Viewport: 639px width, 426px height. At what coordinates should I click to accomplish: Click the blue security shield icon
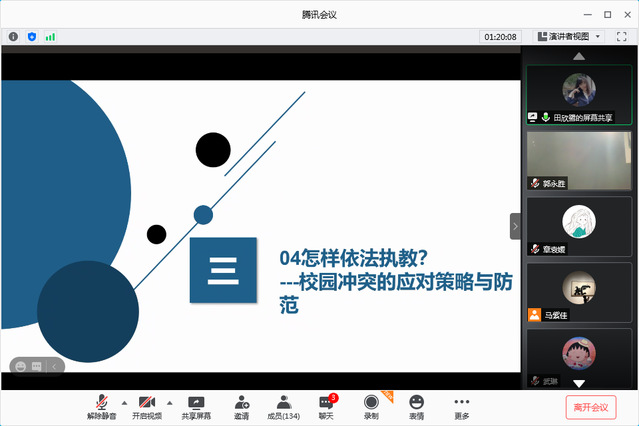tap(32, 37)
